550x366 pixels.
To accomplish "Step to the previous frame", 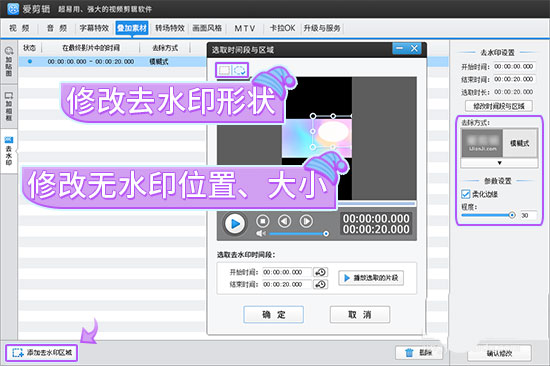I will 284,221.
